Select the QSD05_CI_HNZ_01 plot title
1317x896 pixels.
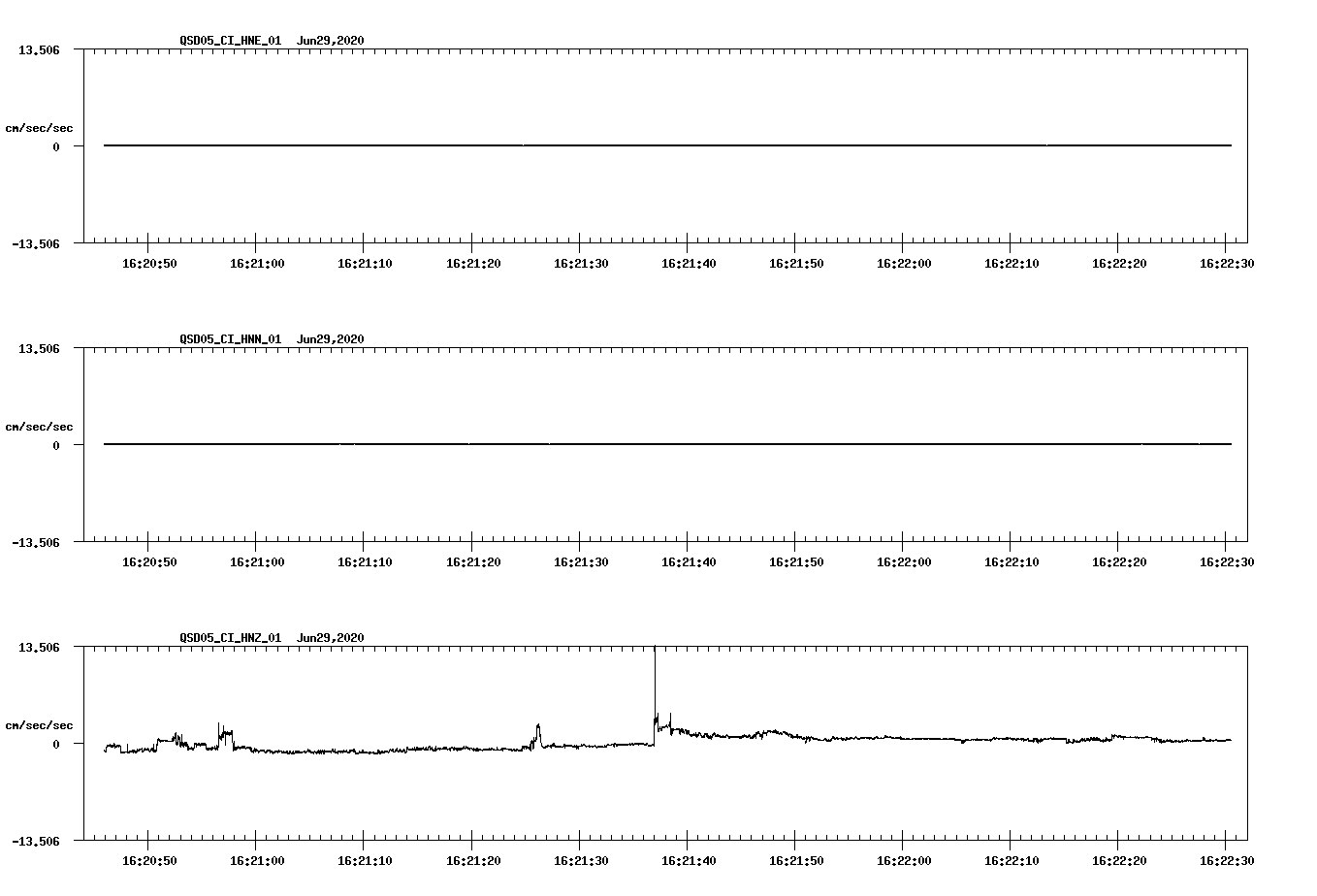[231, 638]
